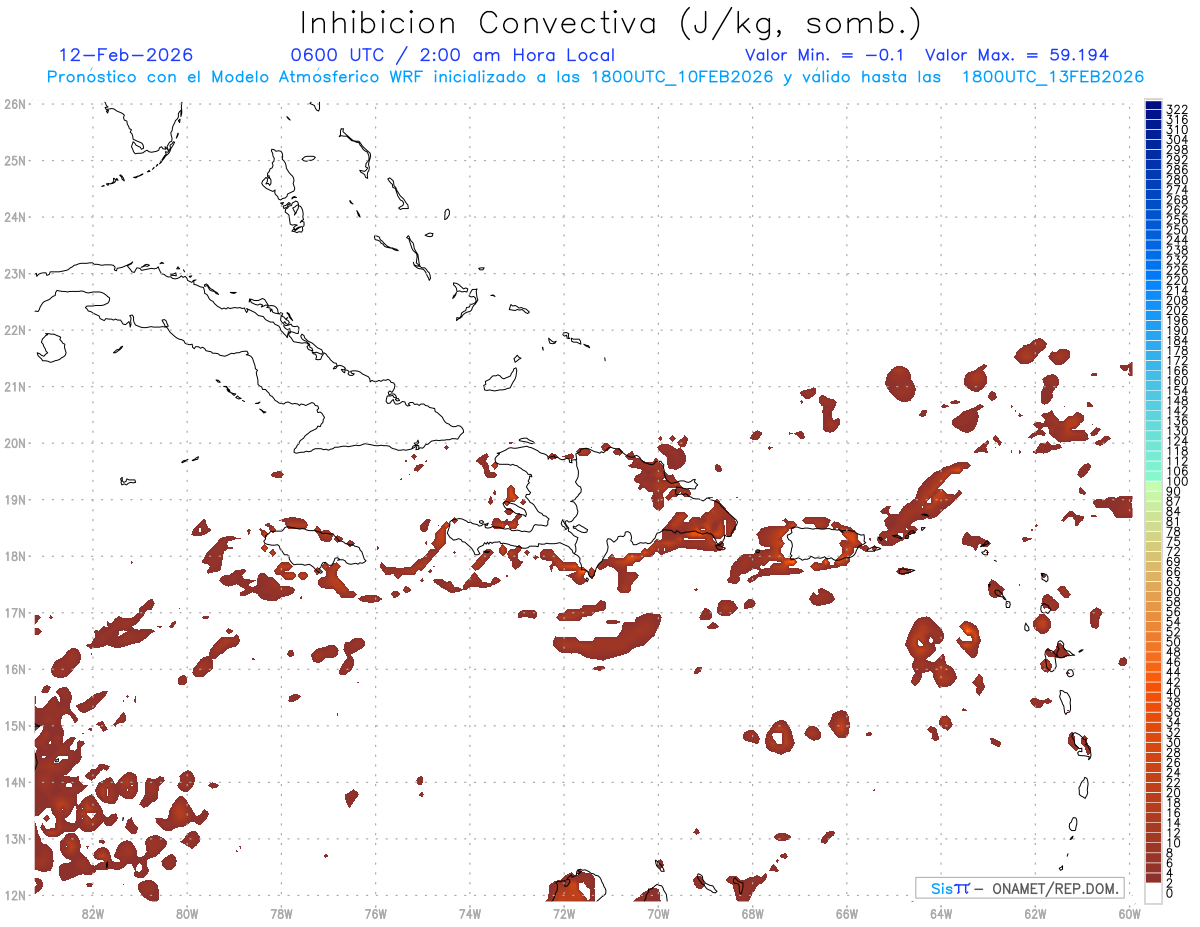Click the 72W longitude label
Viewport: 1200px width, 927px height.
(564, 913)
